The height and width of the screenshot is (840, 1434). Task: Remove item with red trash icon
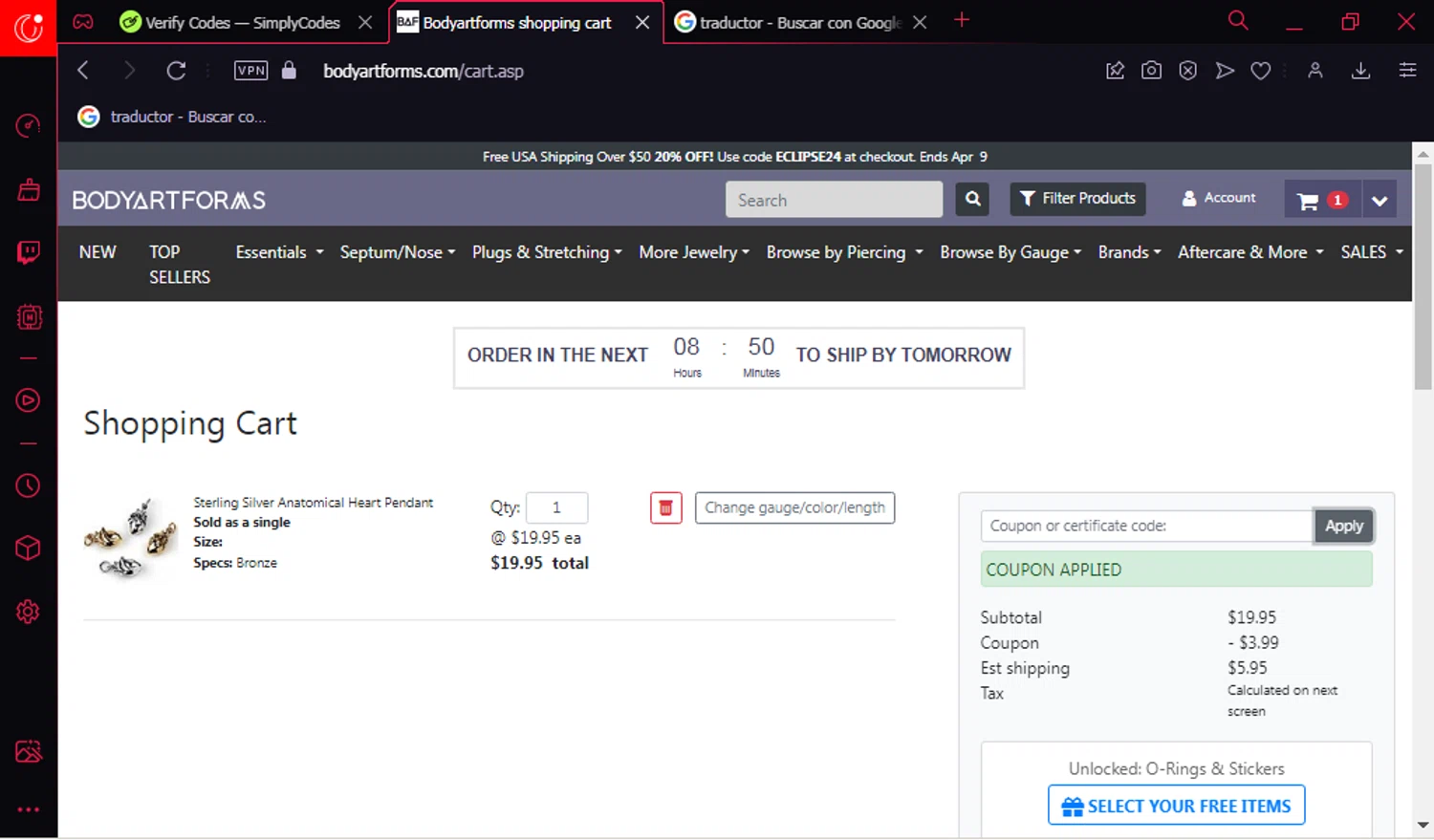[x=665, y=507]
